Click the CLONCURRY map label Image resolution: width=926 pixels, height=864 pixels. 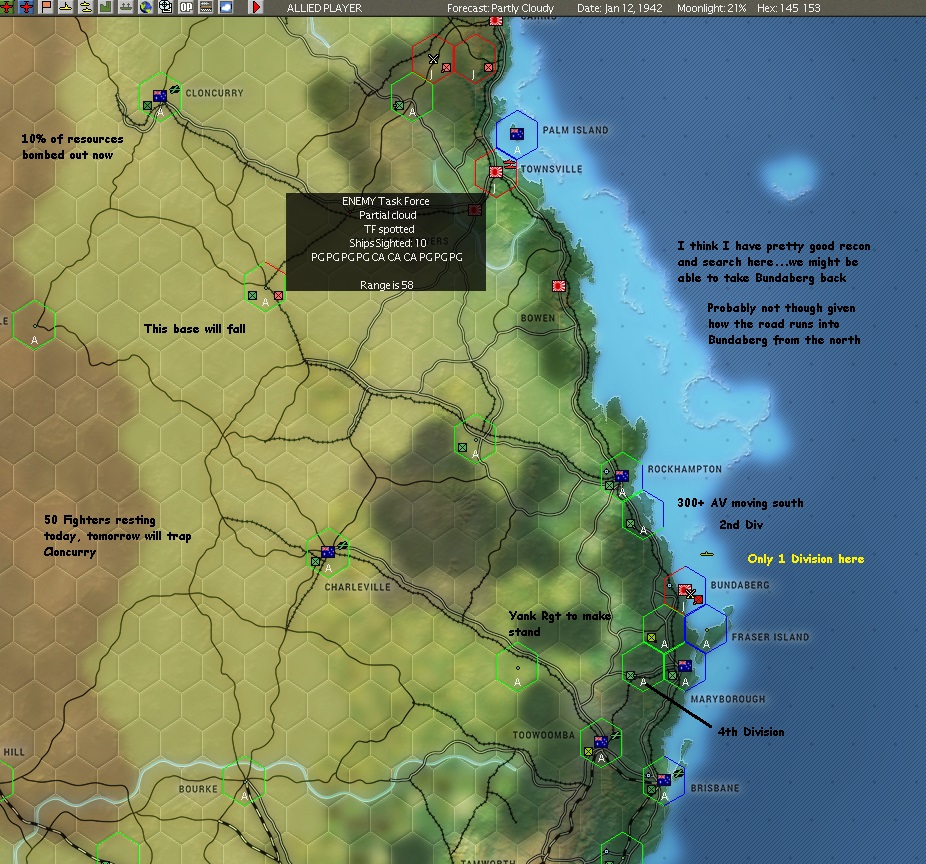coord(214,93)
